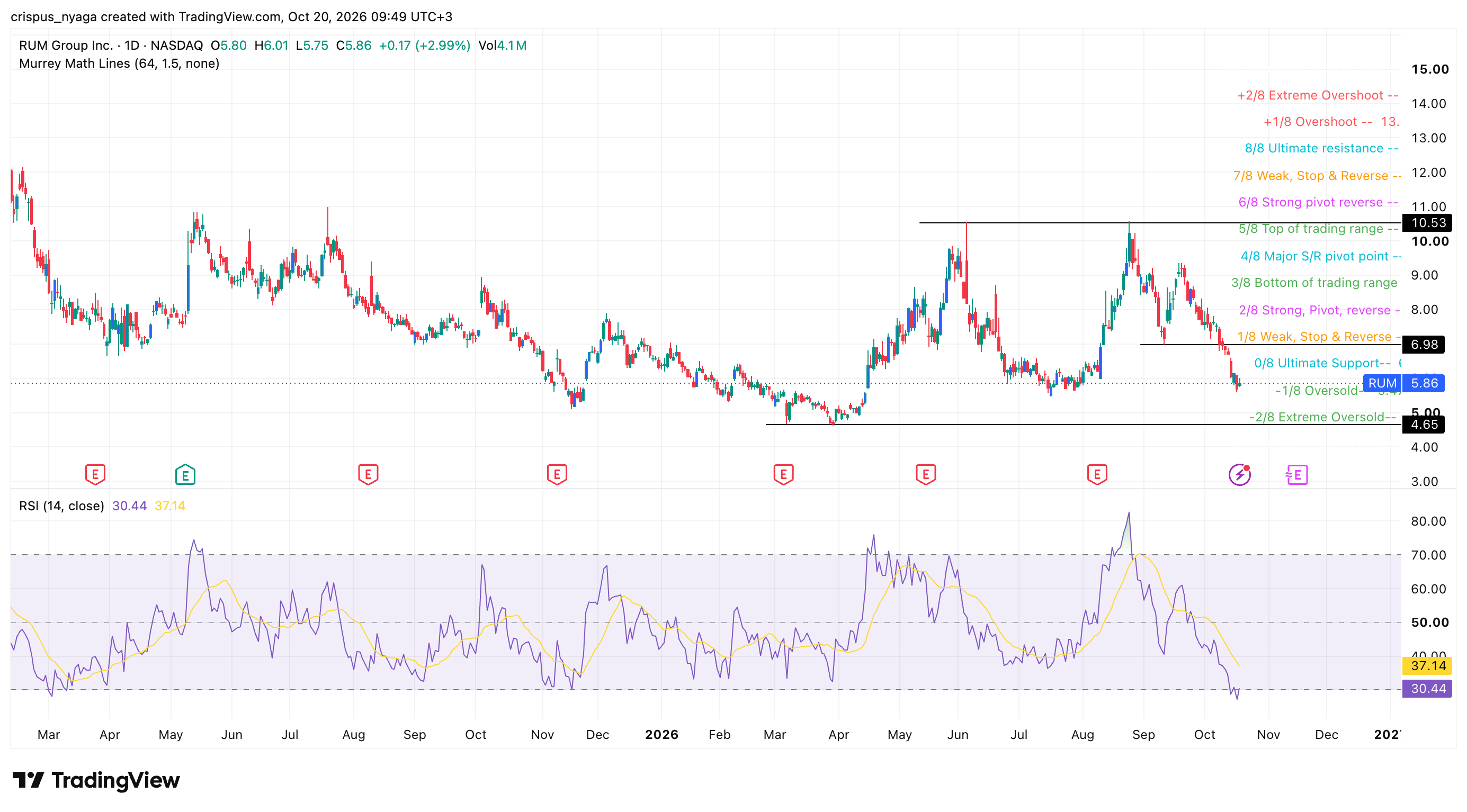Click the 7/8 Weak, Stop & Reverse label
This screenshot has width=1467, height=812.
1317,176
